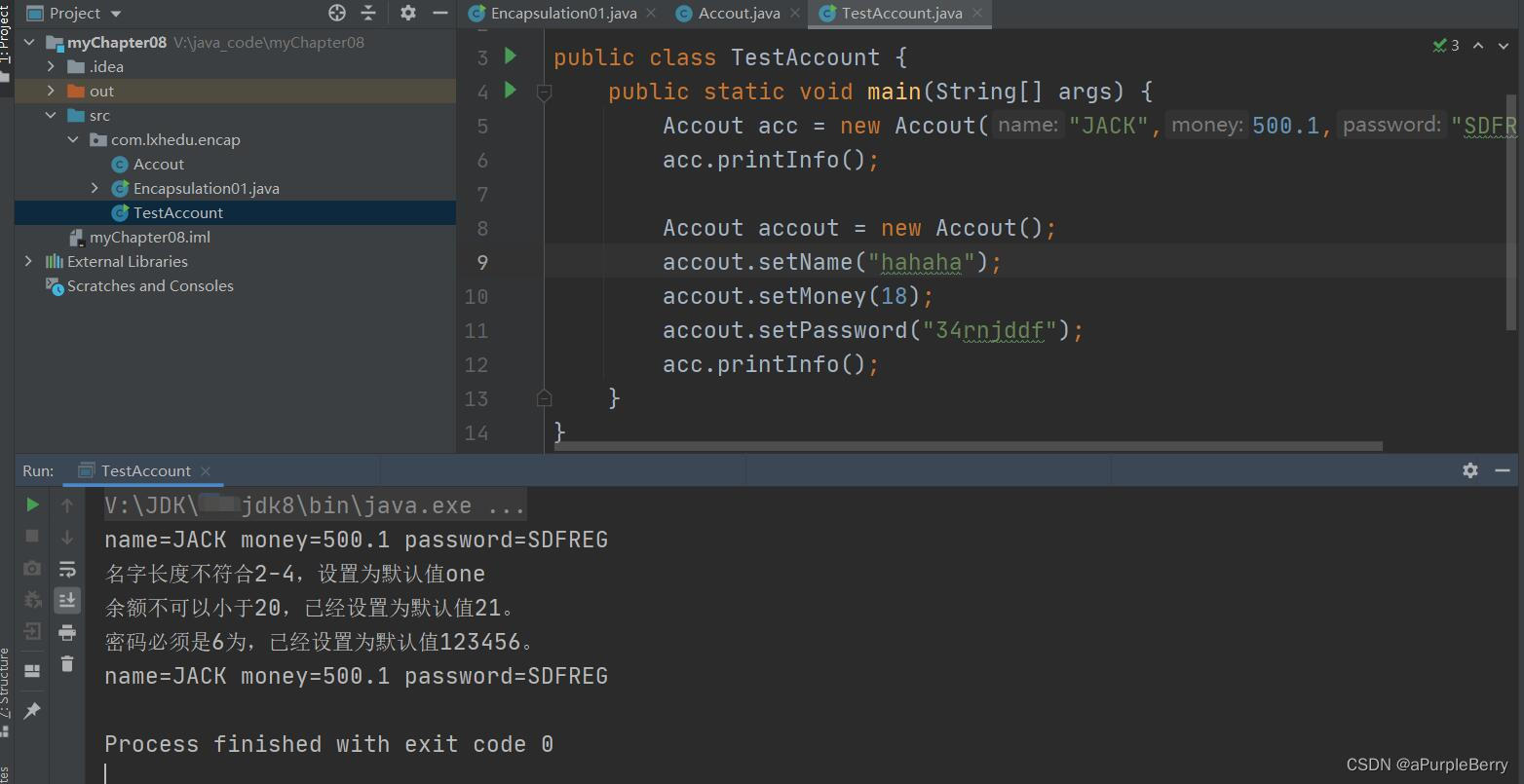Collapse the src folder
This screenshot has width=1524, height=784.
point(51,115)
